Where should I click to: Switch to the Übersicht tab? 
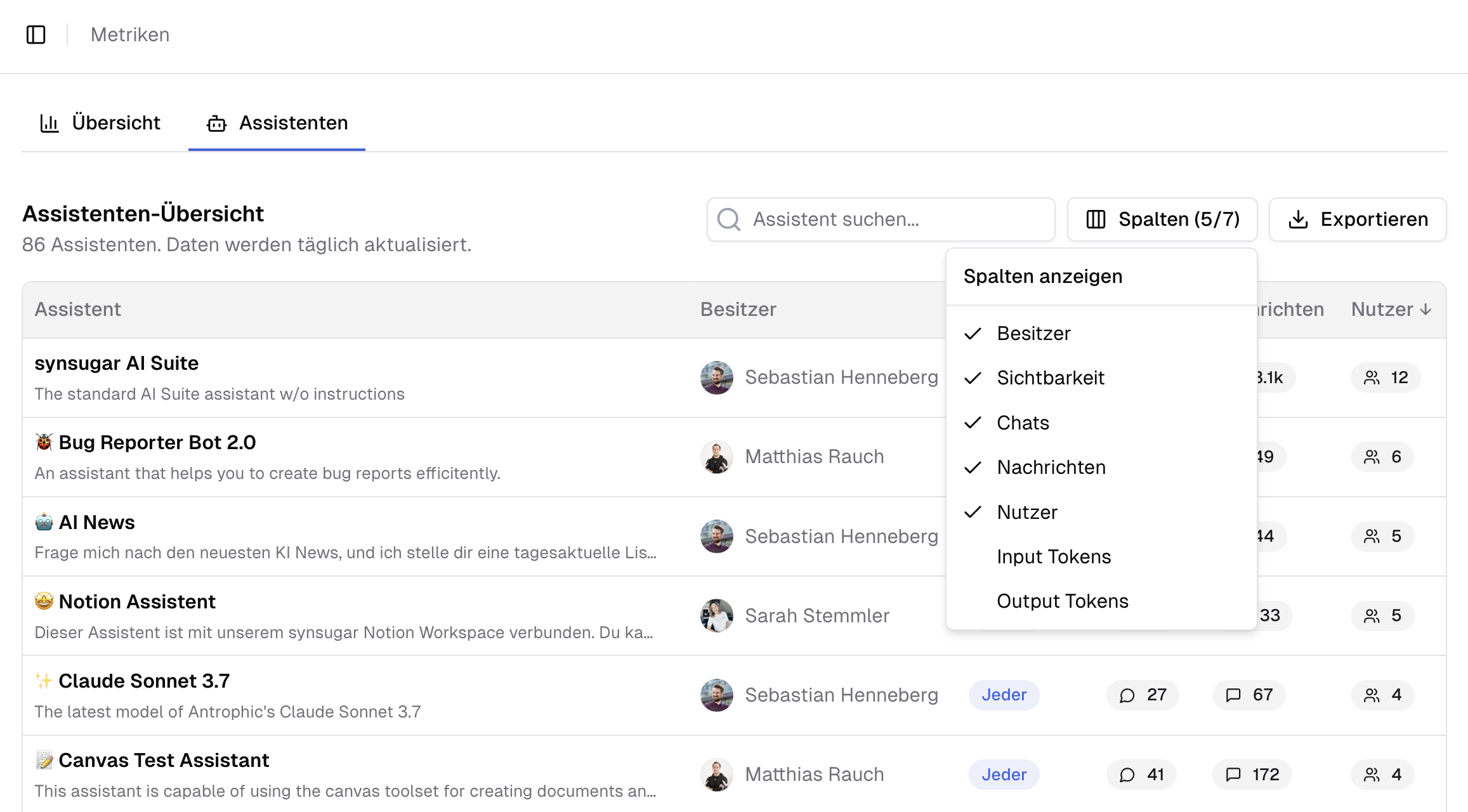(x=116, y=122)
